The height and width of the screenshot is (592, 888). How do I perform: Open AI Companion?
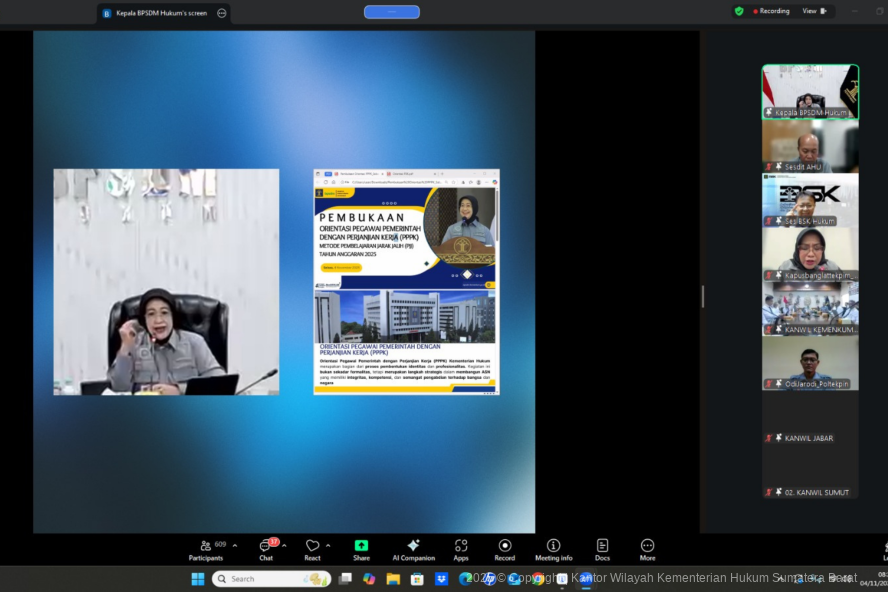point(413,548)
